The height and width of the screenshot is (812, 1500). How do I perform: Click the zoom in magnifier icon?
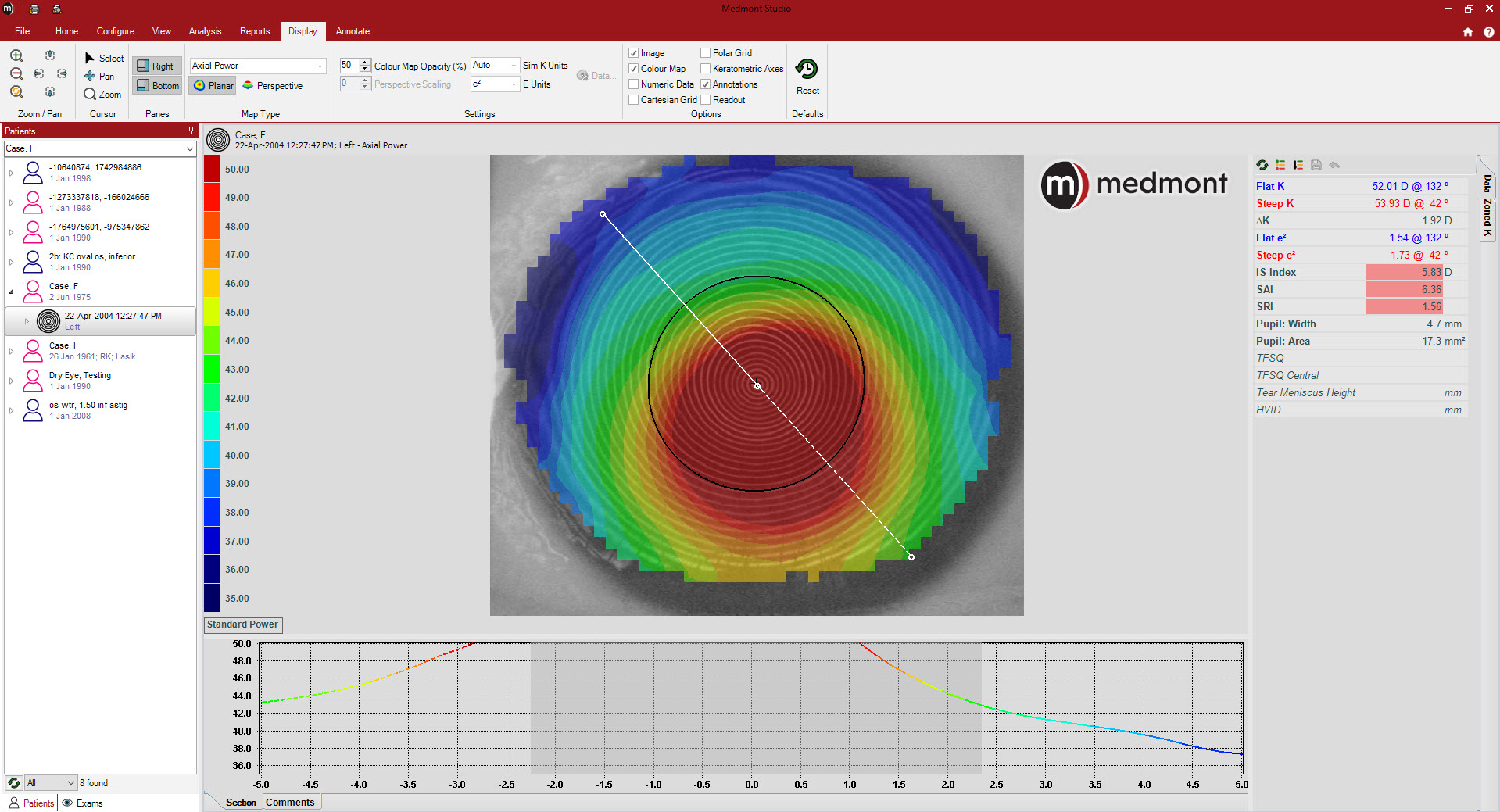(x=16, y=56)
